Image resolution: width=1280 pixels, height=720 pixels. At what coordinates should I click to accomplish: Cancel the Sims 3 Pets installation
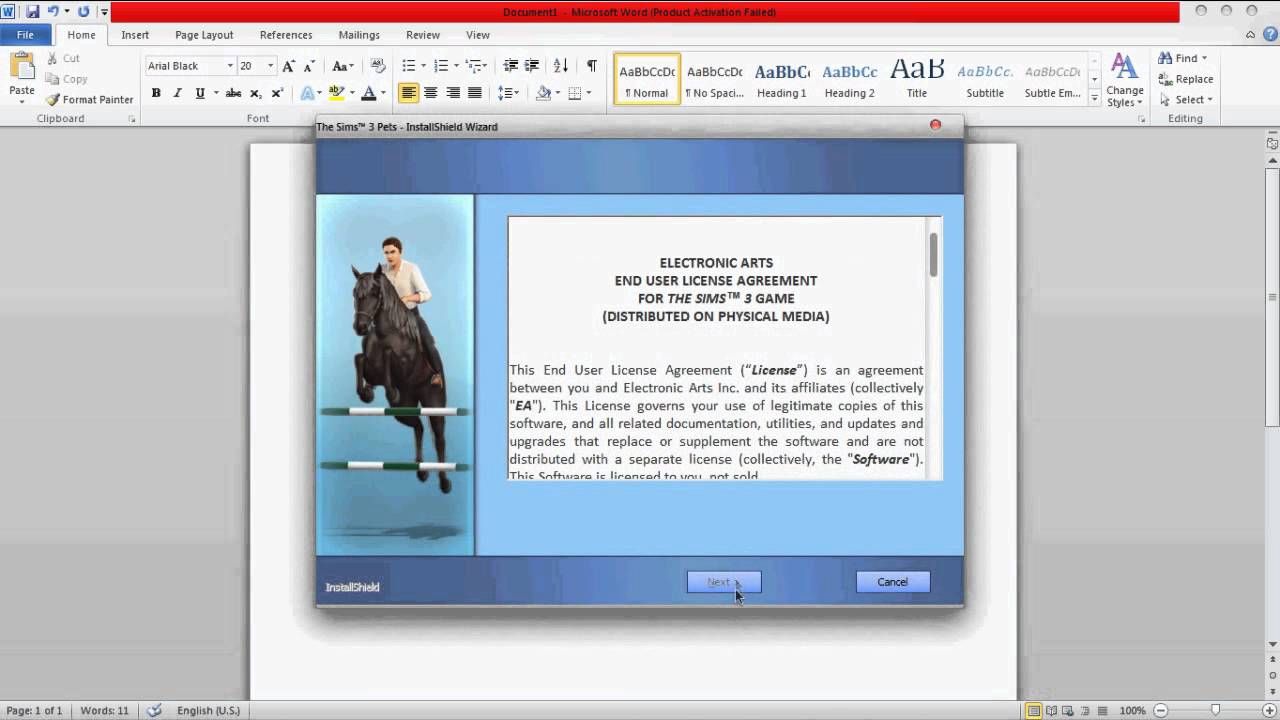coord(893,582)
